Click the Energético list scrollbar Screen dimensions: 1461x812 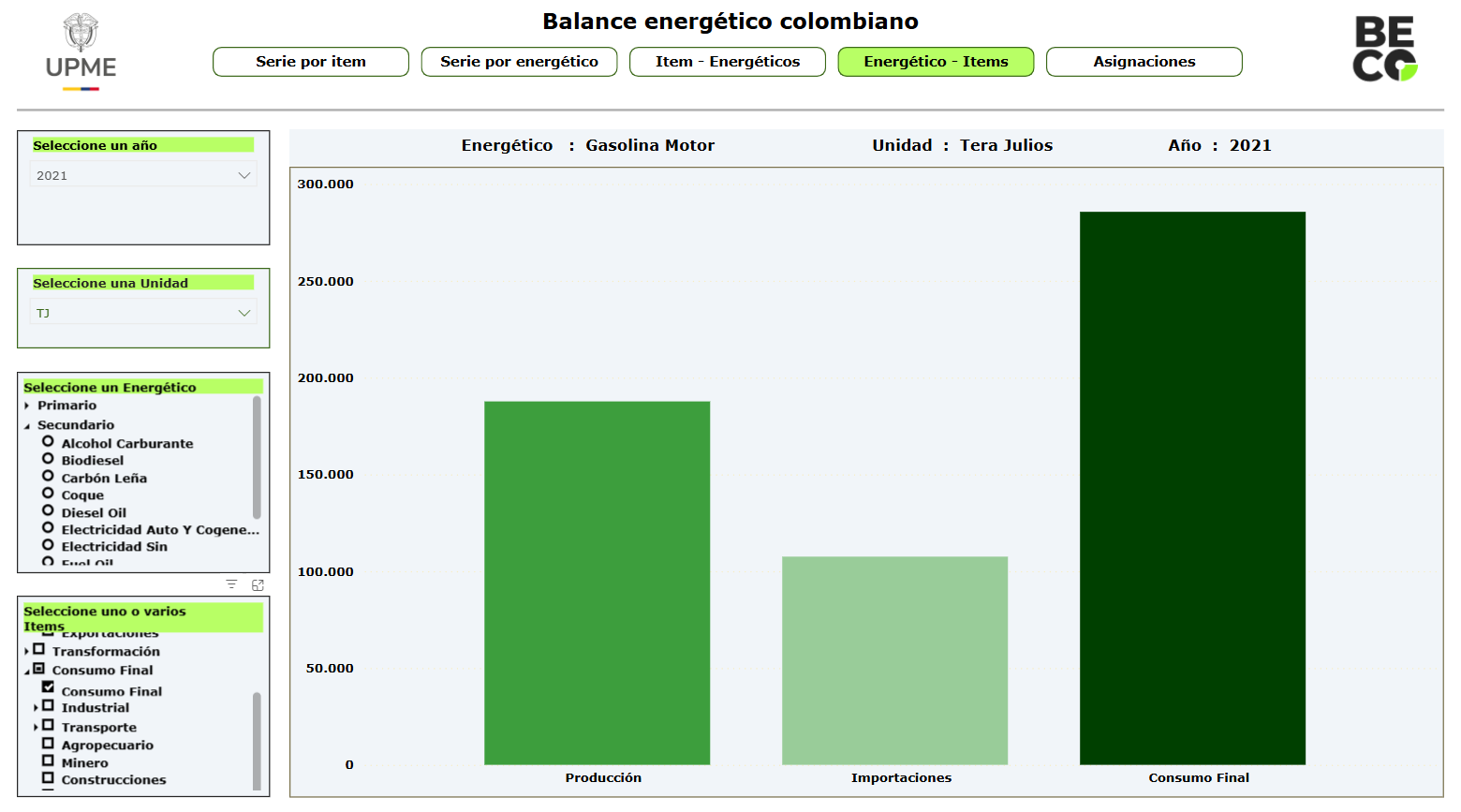tap(257, 457)
